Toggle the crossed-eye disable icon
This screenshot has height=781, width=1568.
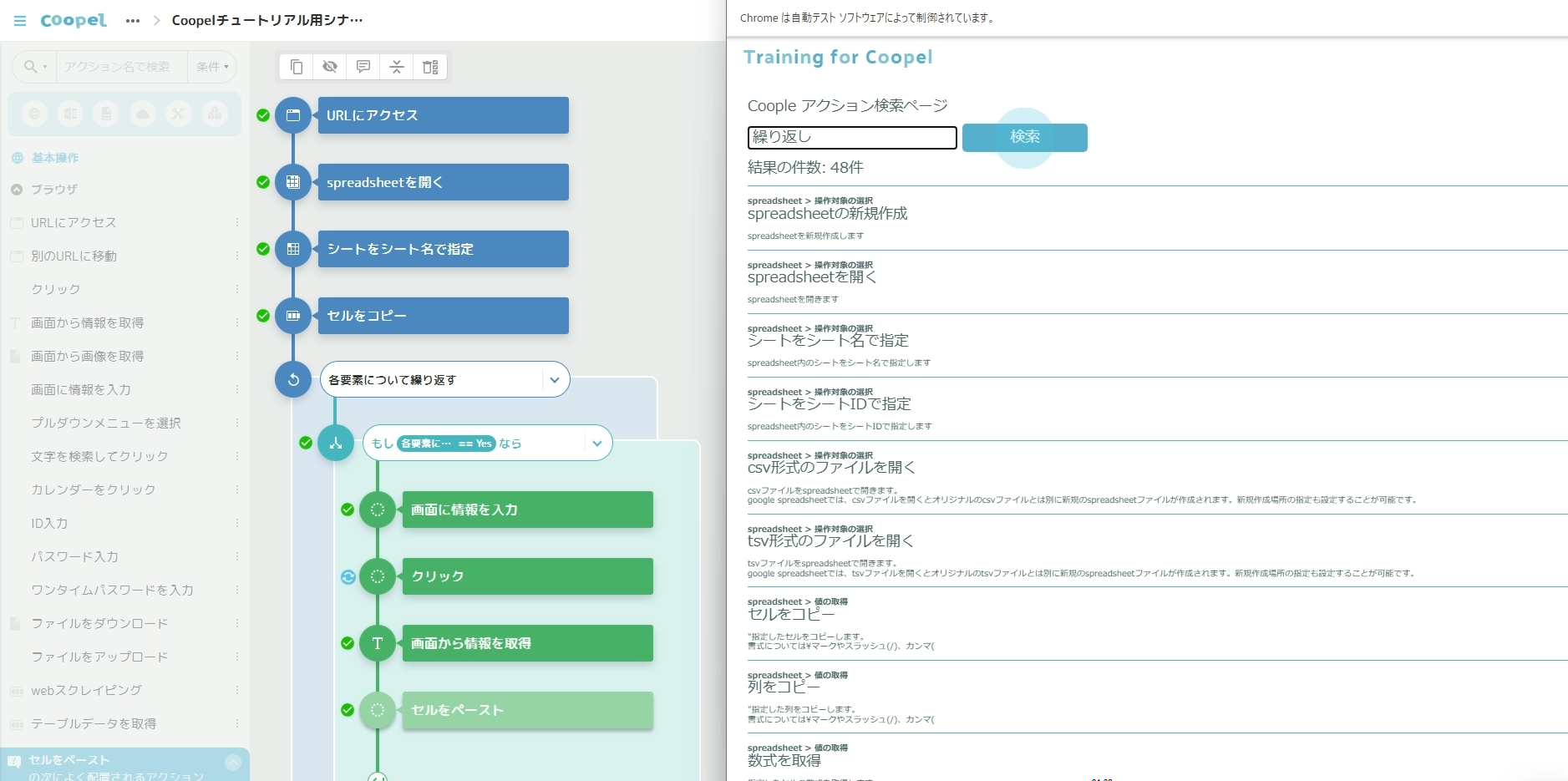[x=330, y=67]
